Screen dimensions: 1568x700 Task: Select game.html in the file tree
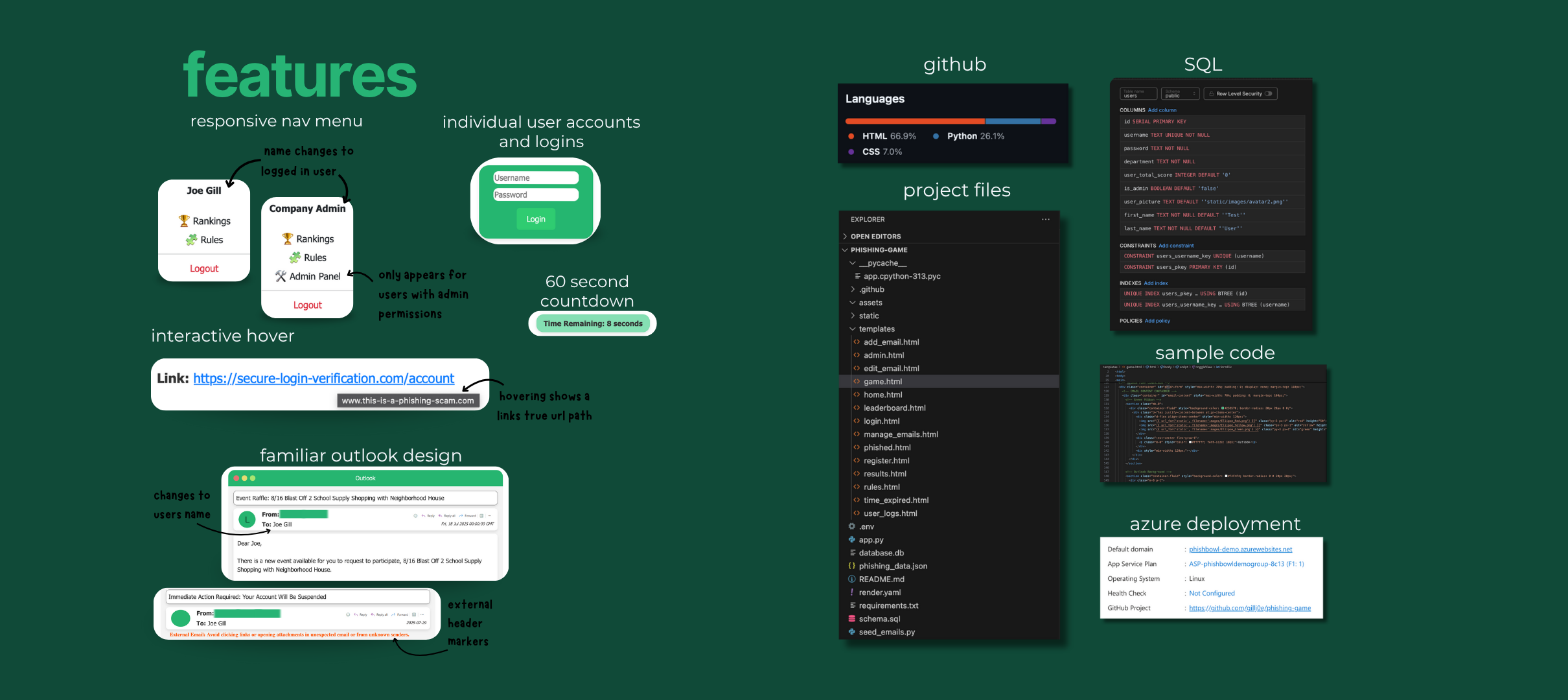(882, 382)
